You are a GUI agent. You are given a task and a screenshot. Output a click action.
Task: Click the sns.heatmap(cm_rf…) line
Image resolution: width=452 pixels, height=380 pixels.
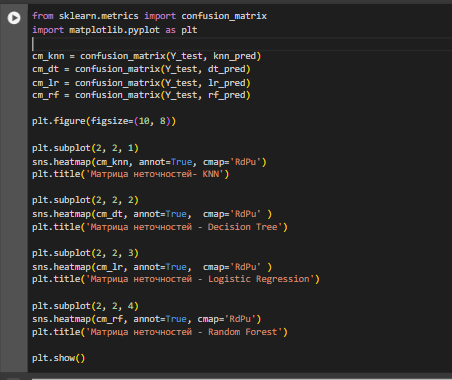tap(147, 319)
